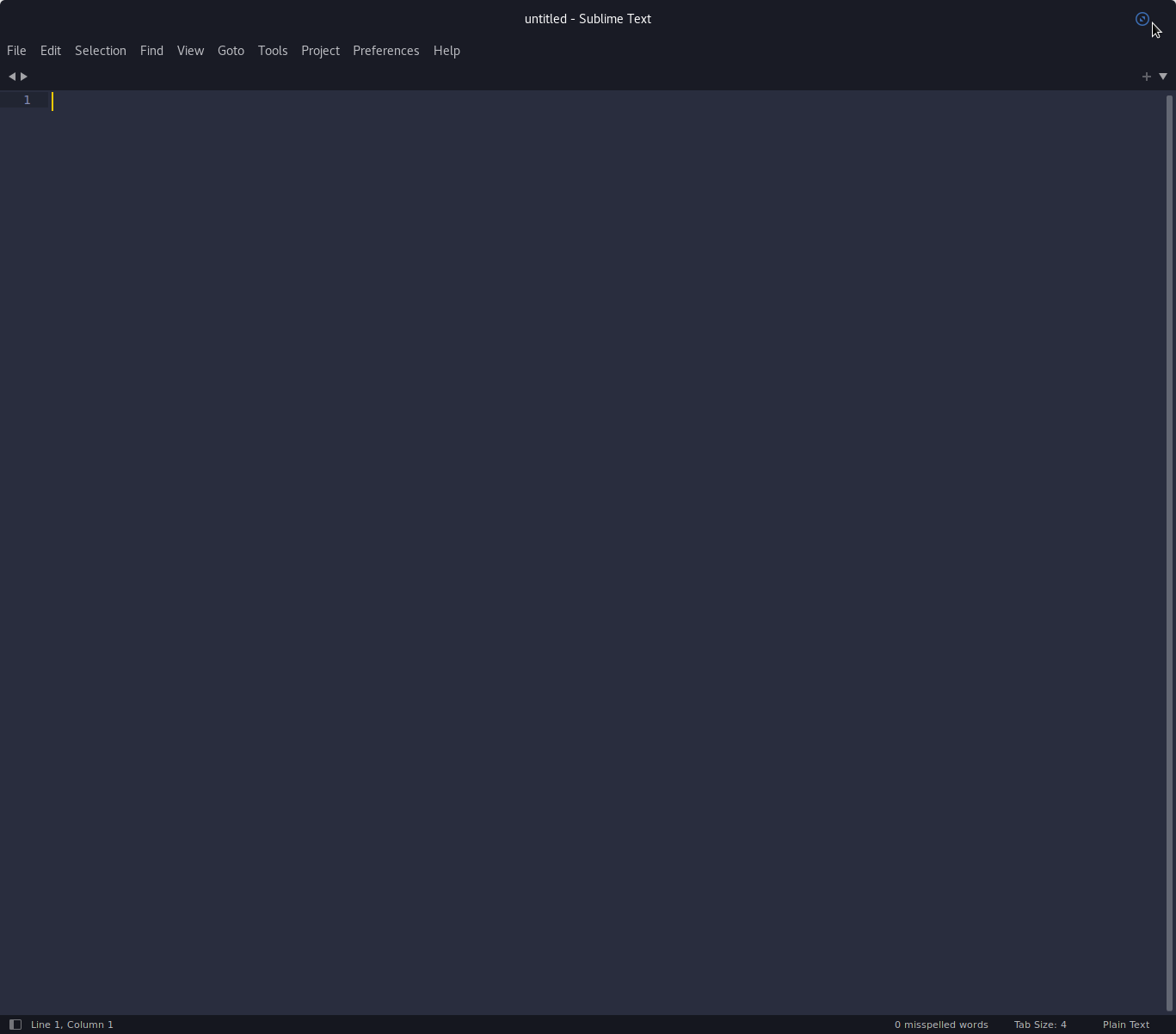Show the Goto menu
The image size is (1176, 1034).
coord(231,51)
